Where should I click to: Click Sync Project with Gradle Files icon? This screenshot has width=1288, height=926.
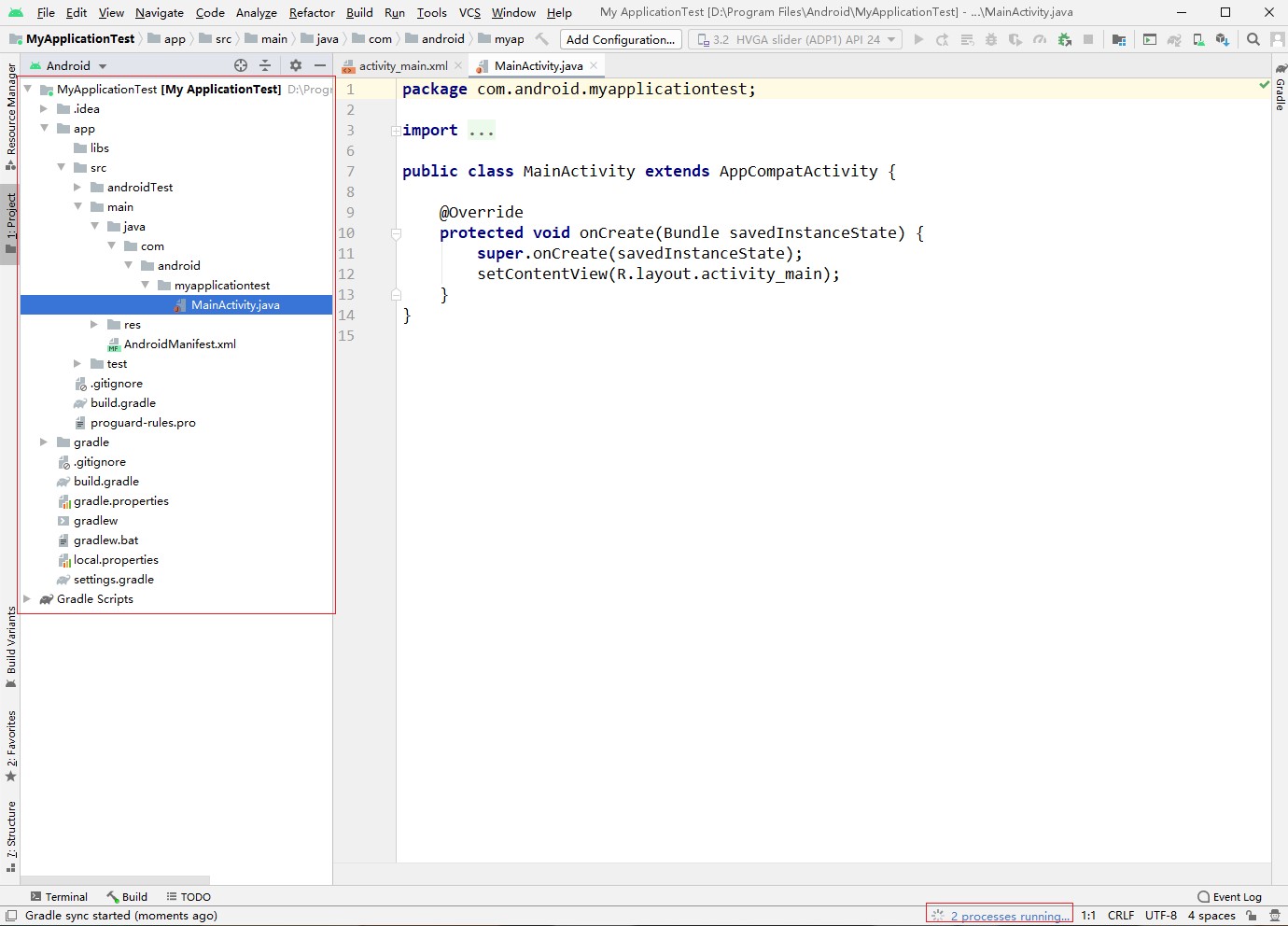(x=1174, y=39)
